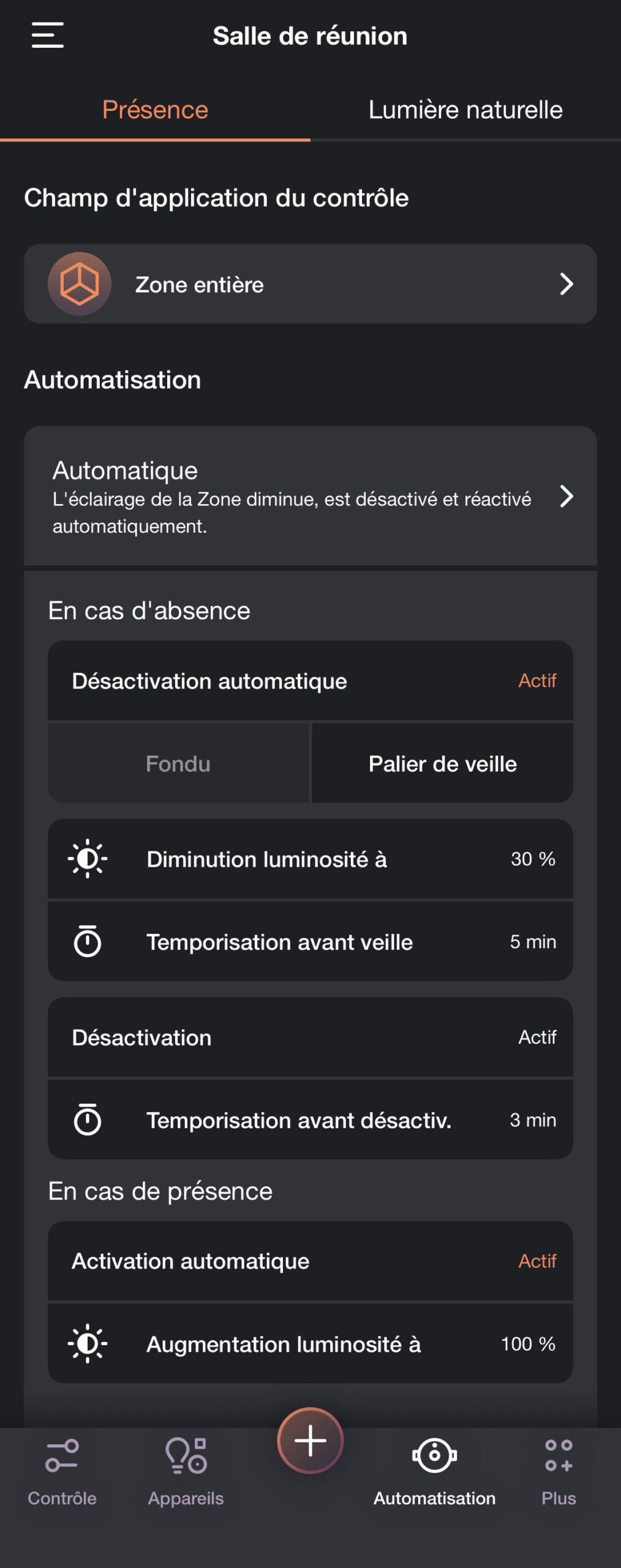
Task: Select the Présence tab
Action: point(155,110)
